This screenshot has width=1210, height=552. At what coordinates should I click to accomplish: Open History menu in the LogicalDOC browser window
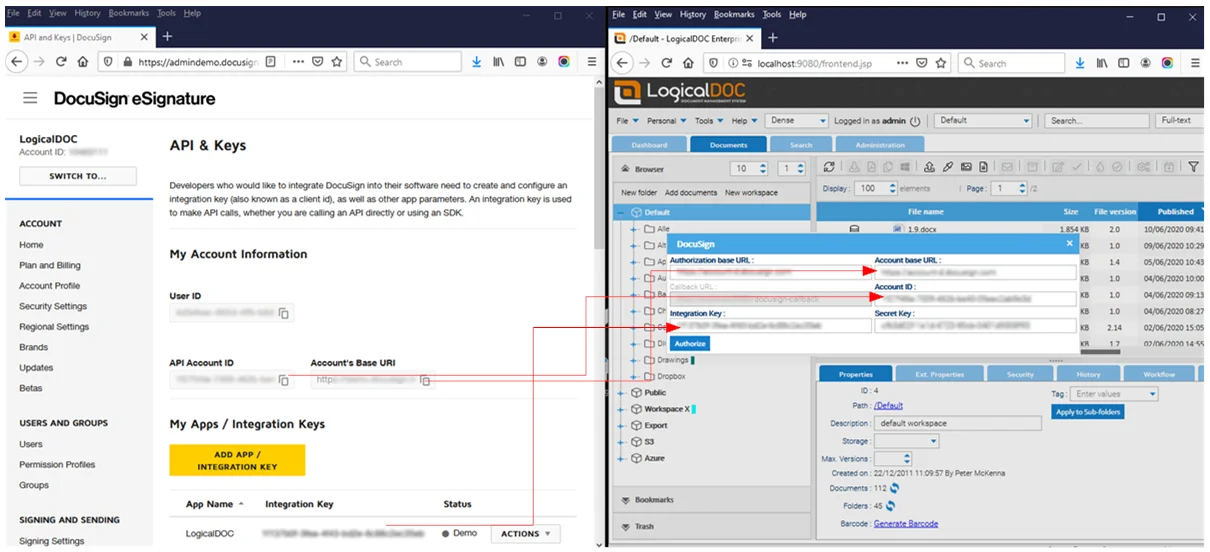pyautogui.click(x=693, y=15)
